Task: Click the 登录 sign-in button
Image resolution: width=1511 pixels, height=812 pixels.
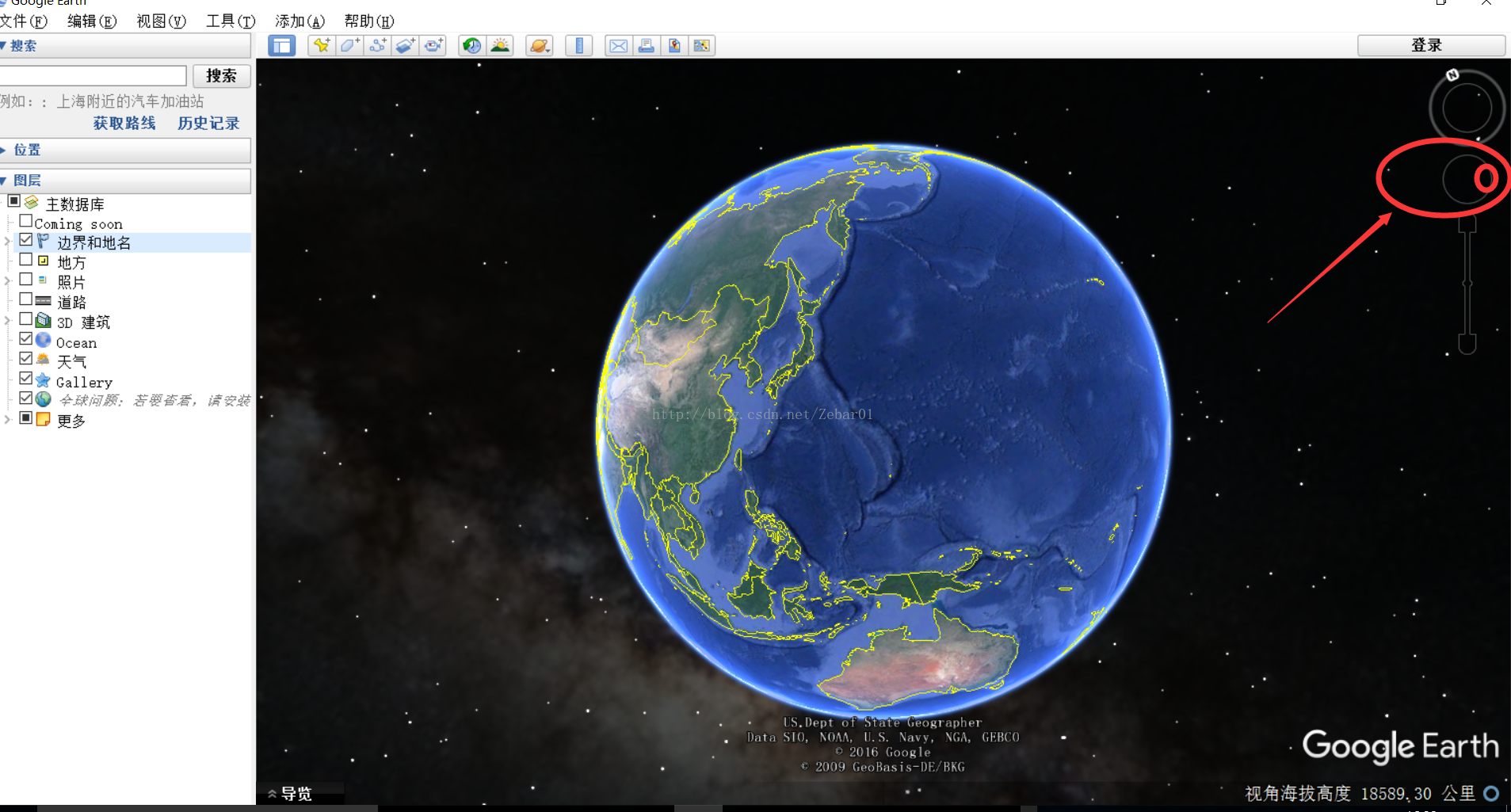Action: point(1431,45)
